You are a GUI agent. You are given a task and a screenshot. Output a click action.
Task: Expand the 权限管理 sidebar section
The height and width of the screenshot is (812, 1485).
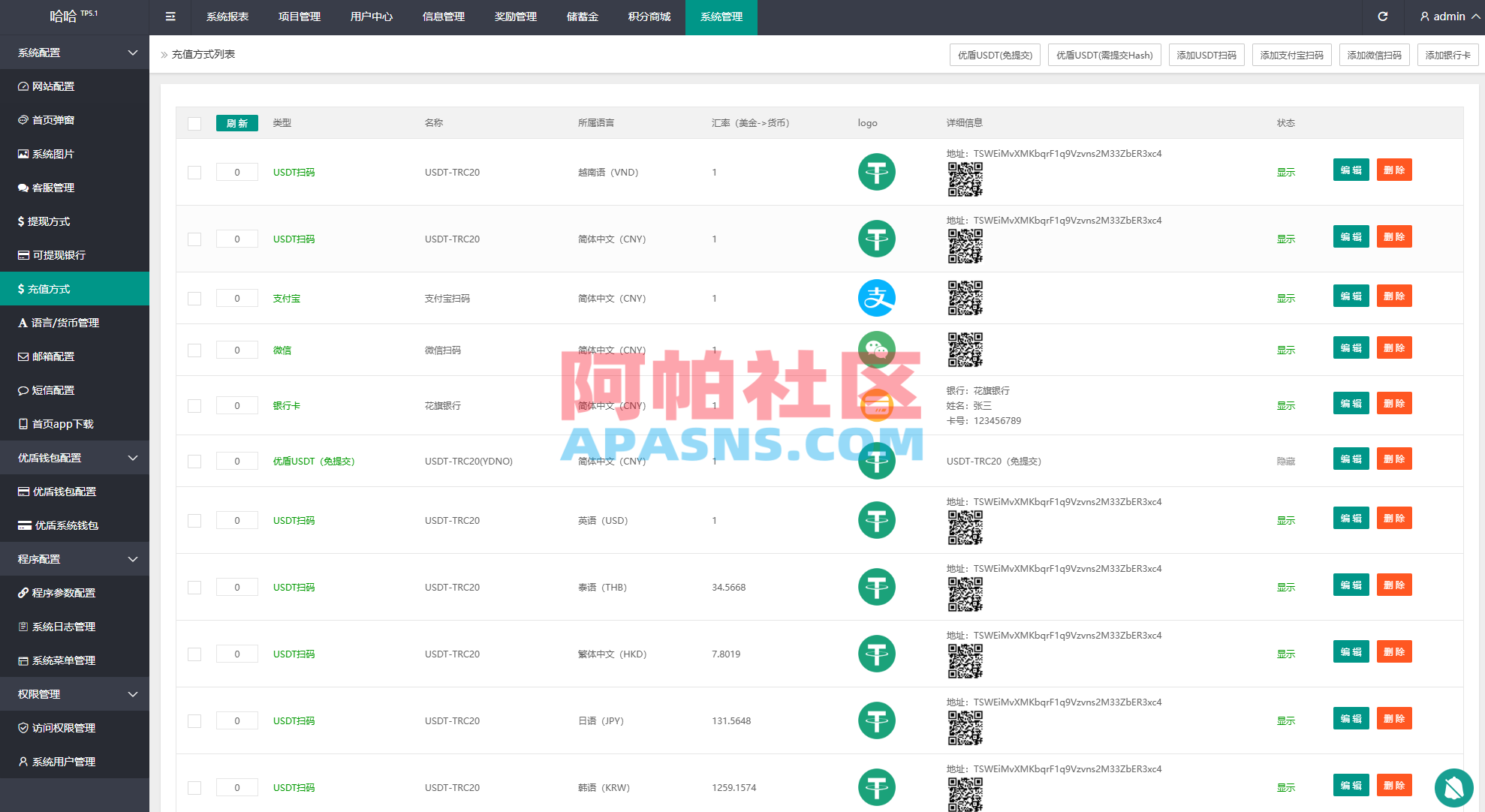74,693
